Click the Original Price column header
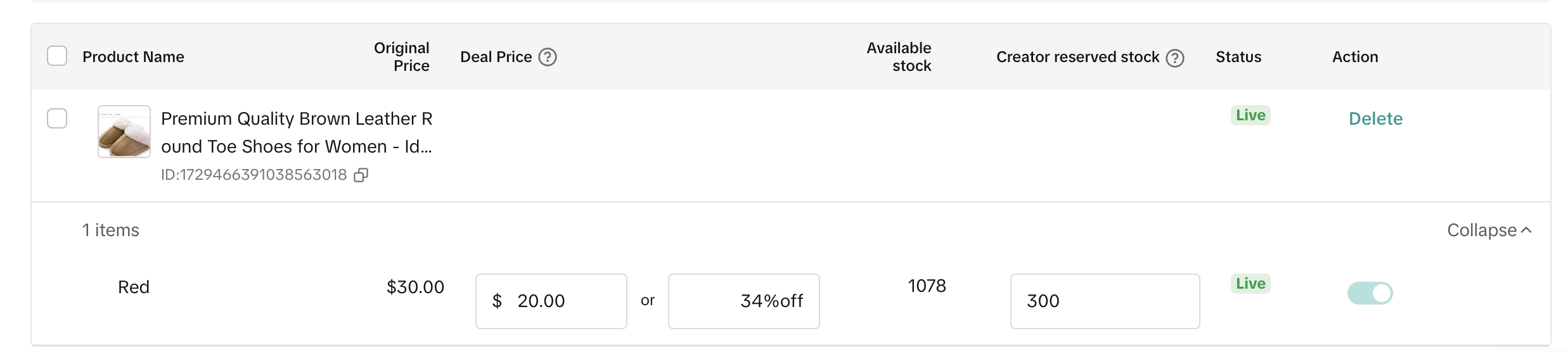 (x=402, y=57)
